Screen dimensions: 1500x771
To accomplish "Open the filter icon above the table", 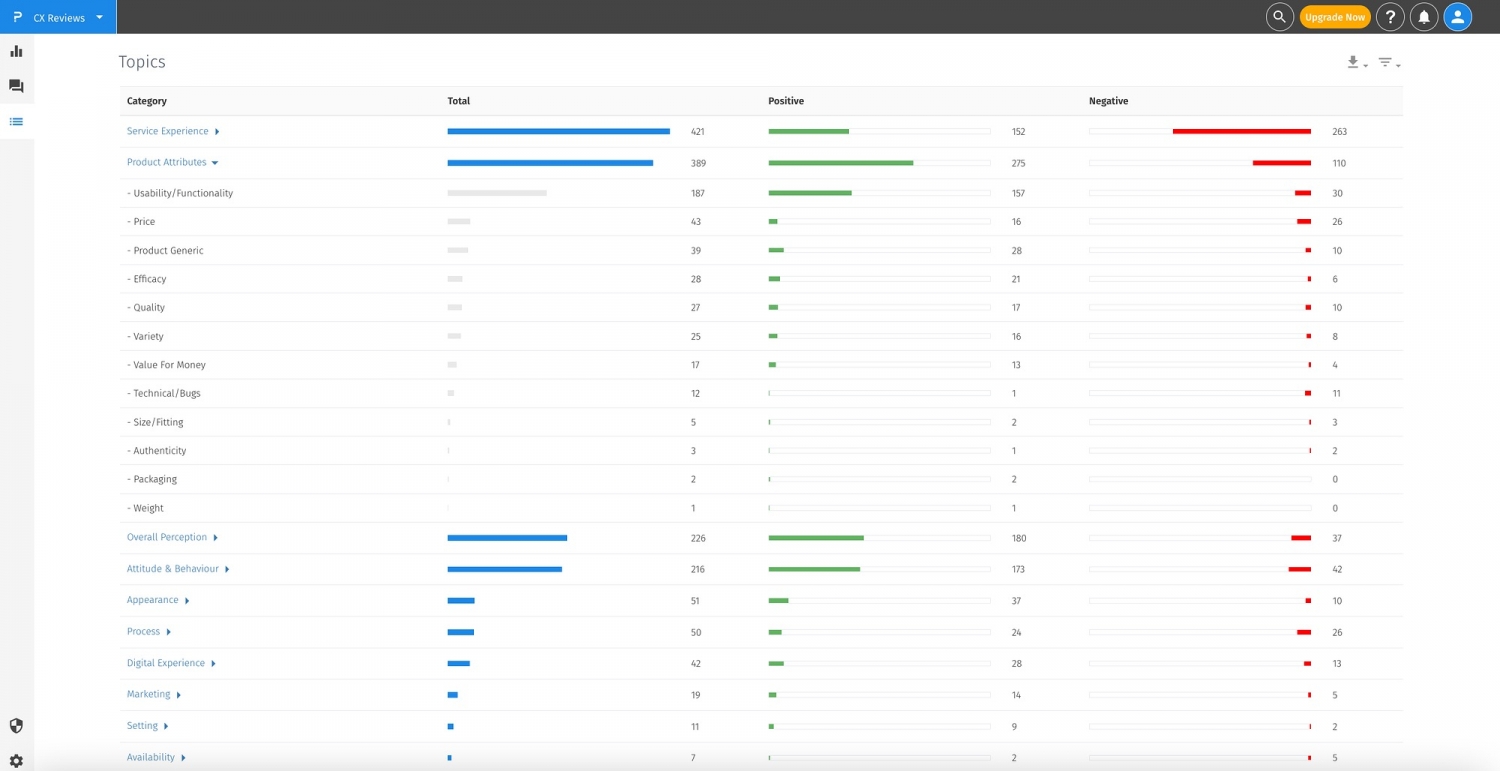I will tap(1386, 62).
